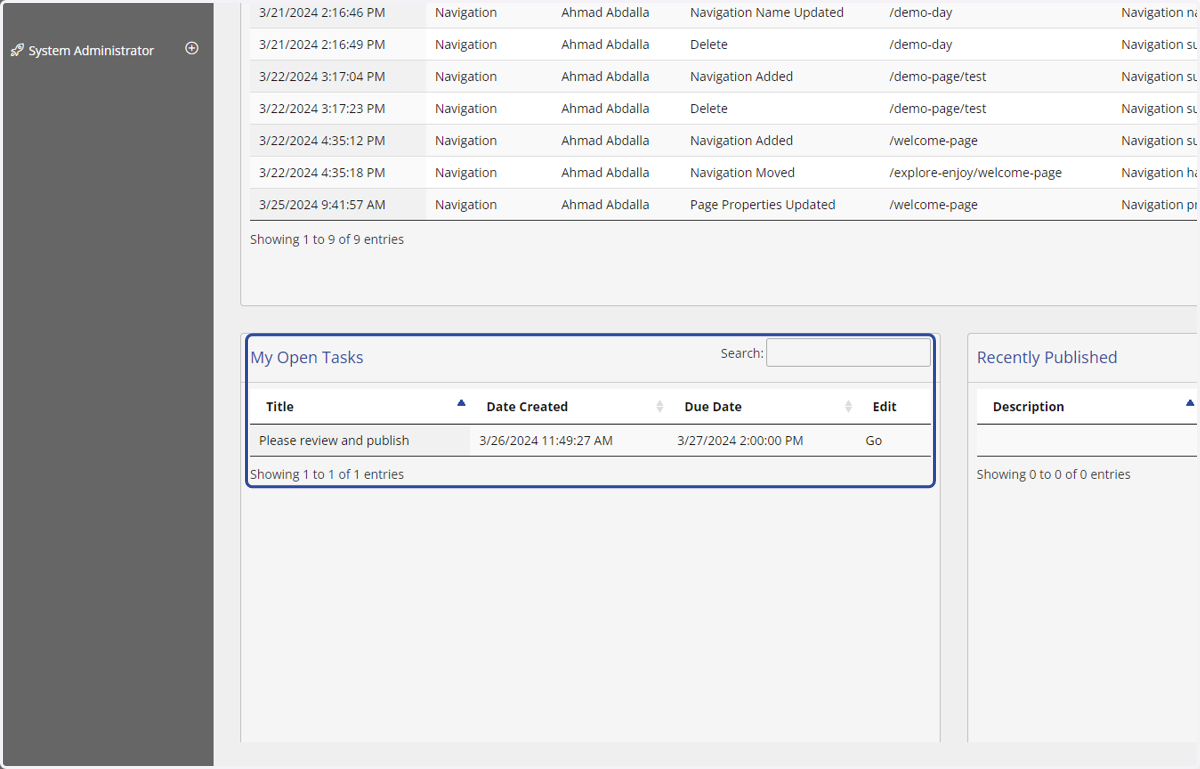1200x769 pixels.
Task: Select the Navigation Name Updated cell
Action: pyautogui.click(x=767, y=12)
